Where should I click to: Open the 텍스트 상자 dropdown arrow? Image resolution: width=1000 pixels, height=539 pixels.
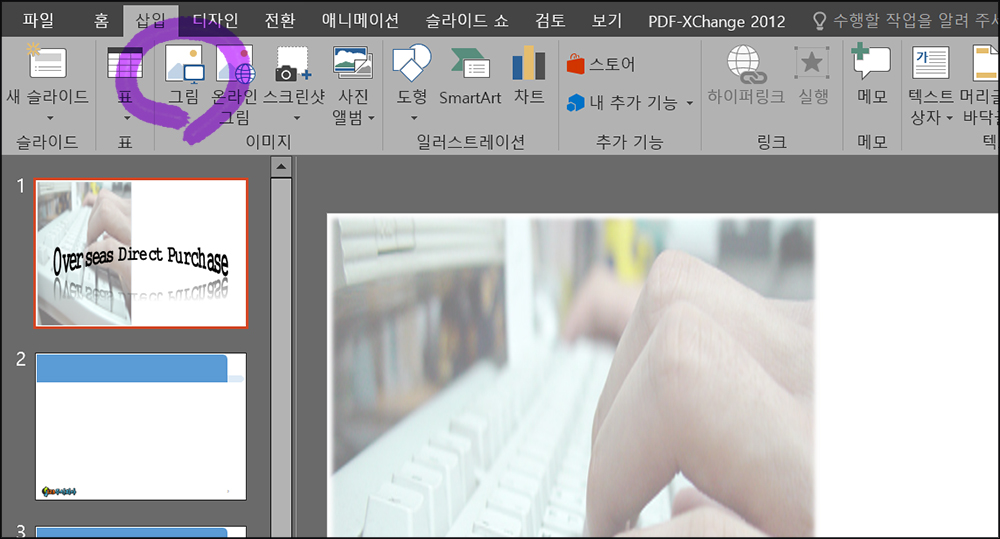pyautogui.click(x=949, y=118)
